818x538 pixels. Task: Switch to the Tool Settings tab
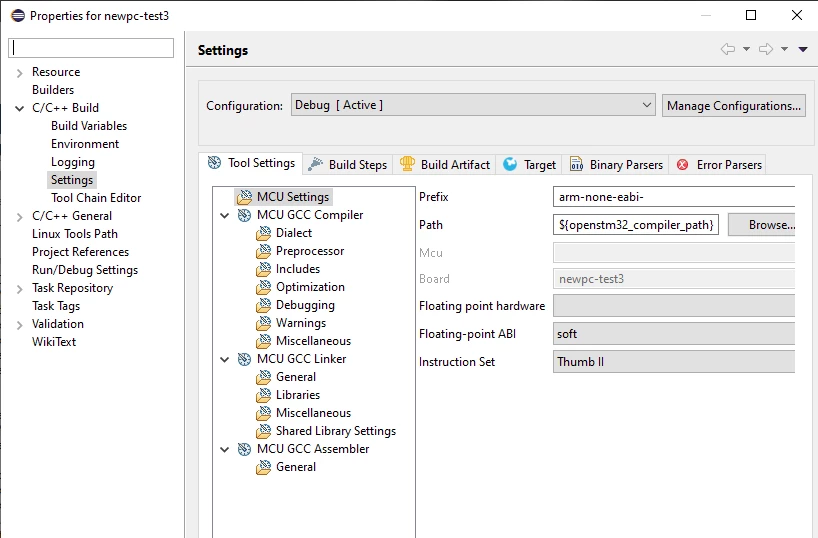click(251, 163)
